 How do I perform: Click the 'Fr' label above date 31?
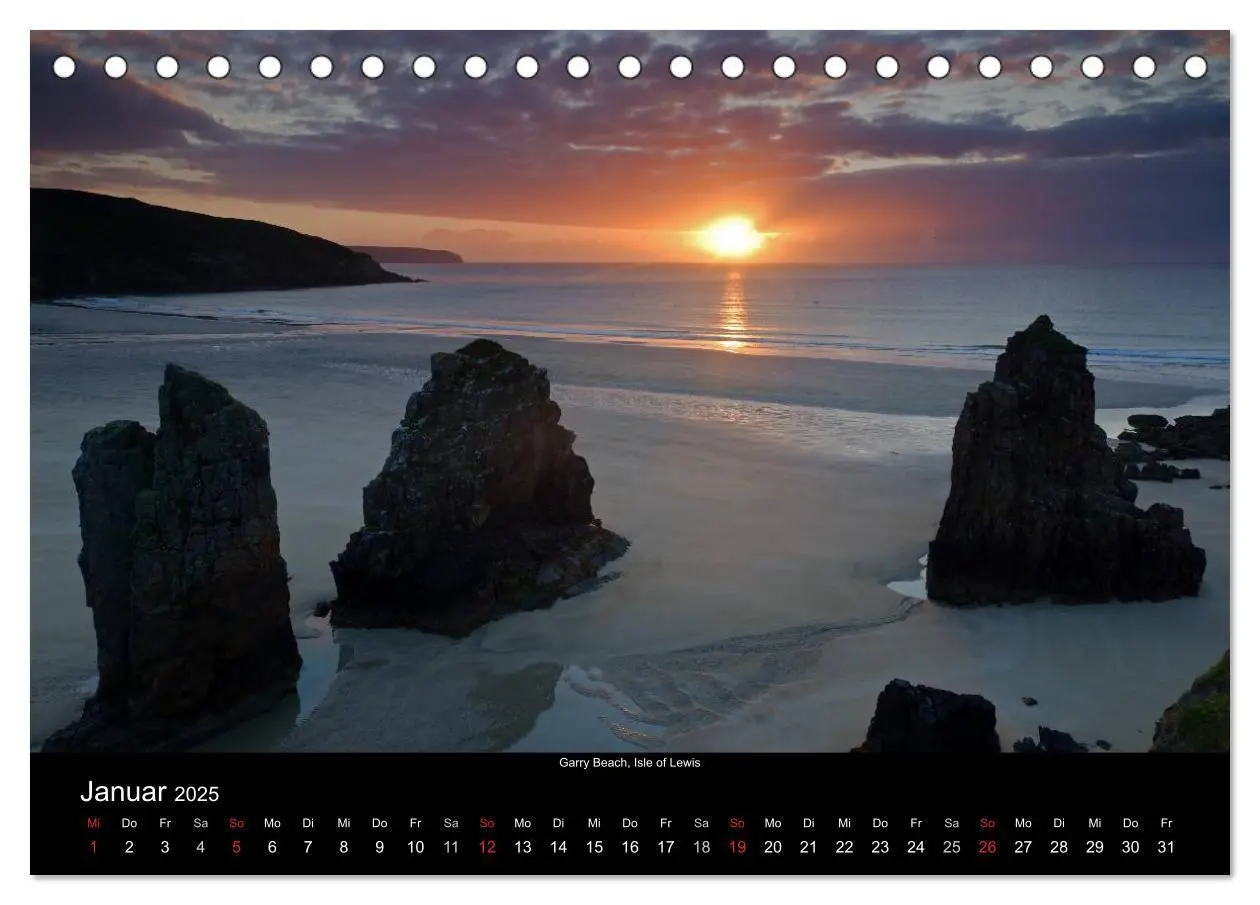coord(1166,823)
